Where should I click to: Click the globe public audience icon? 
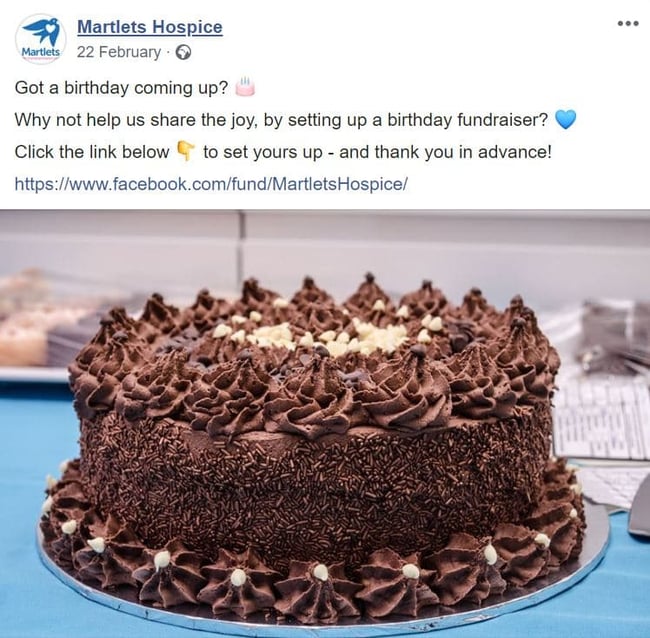[x=184, y=53]
